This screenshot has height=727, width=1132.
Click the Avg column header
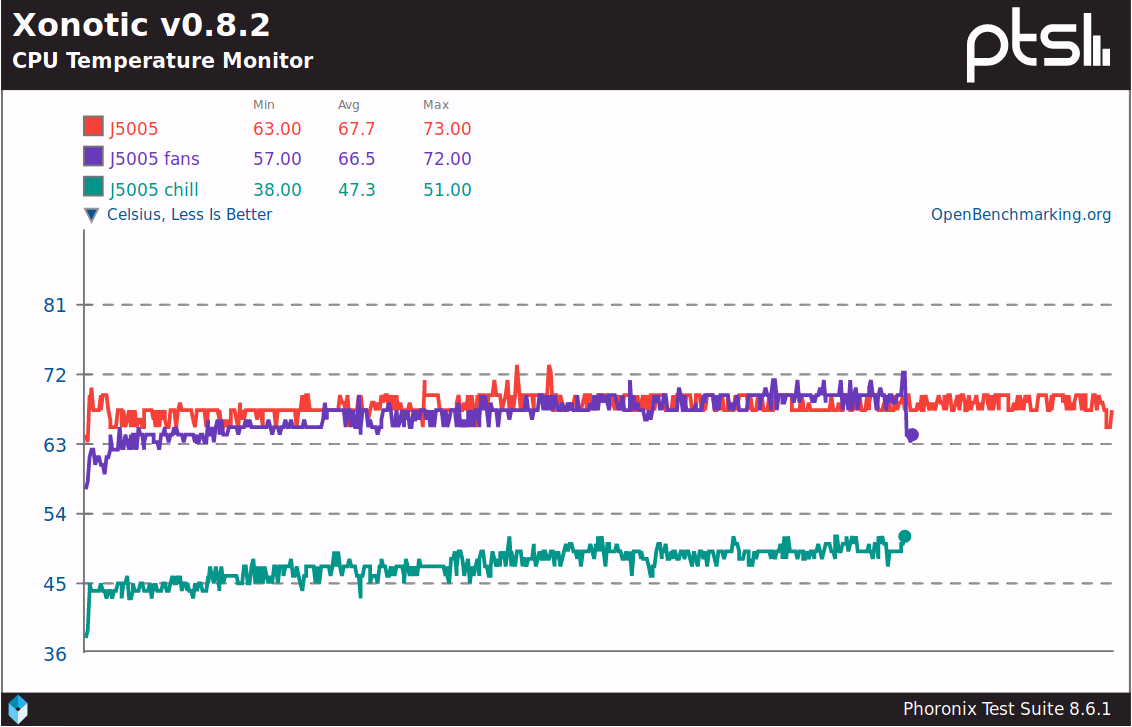tap(349, 105)
